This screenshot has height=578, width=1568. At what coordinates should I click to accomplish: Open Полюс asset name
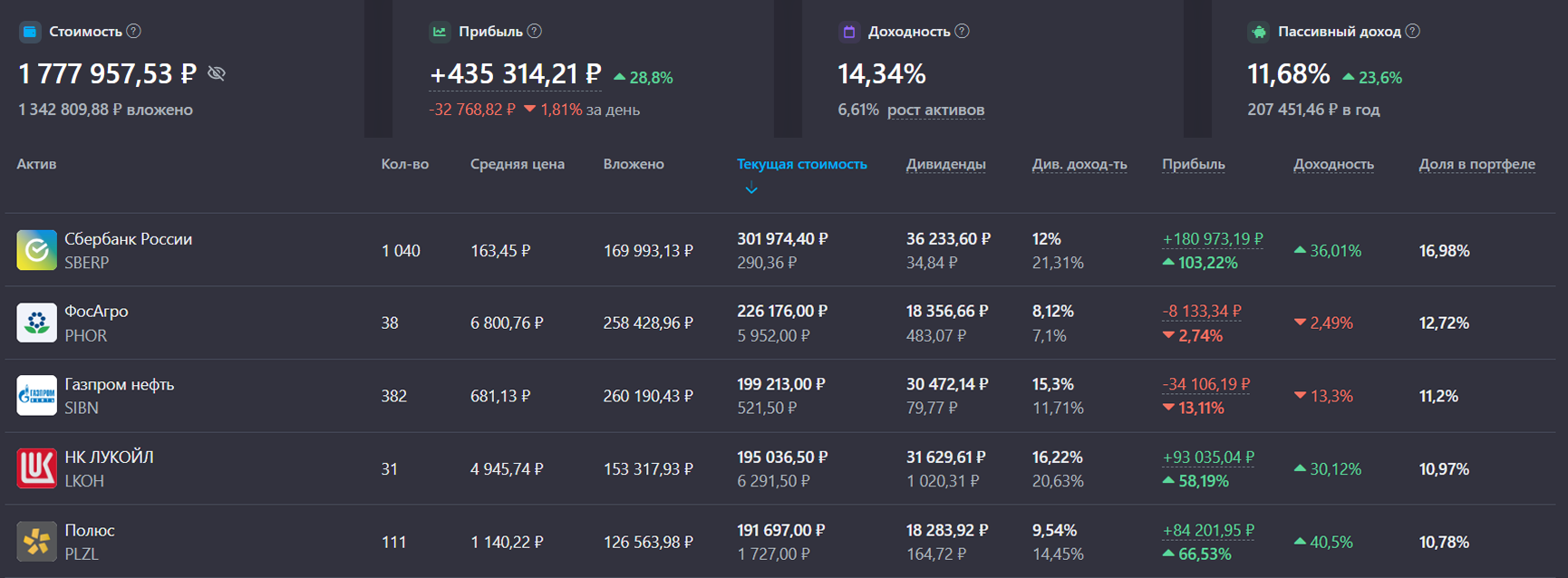click(x=90, y=531)
